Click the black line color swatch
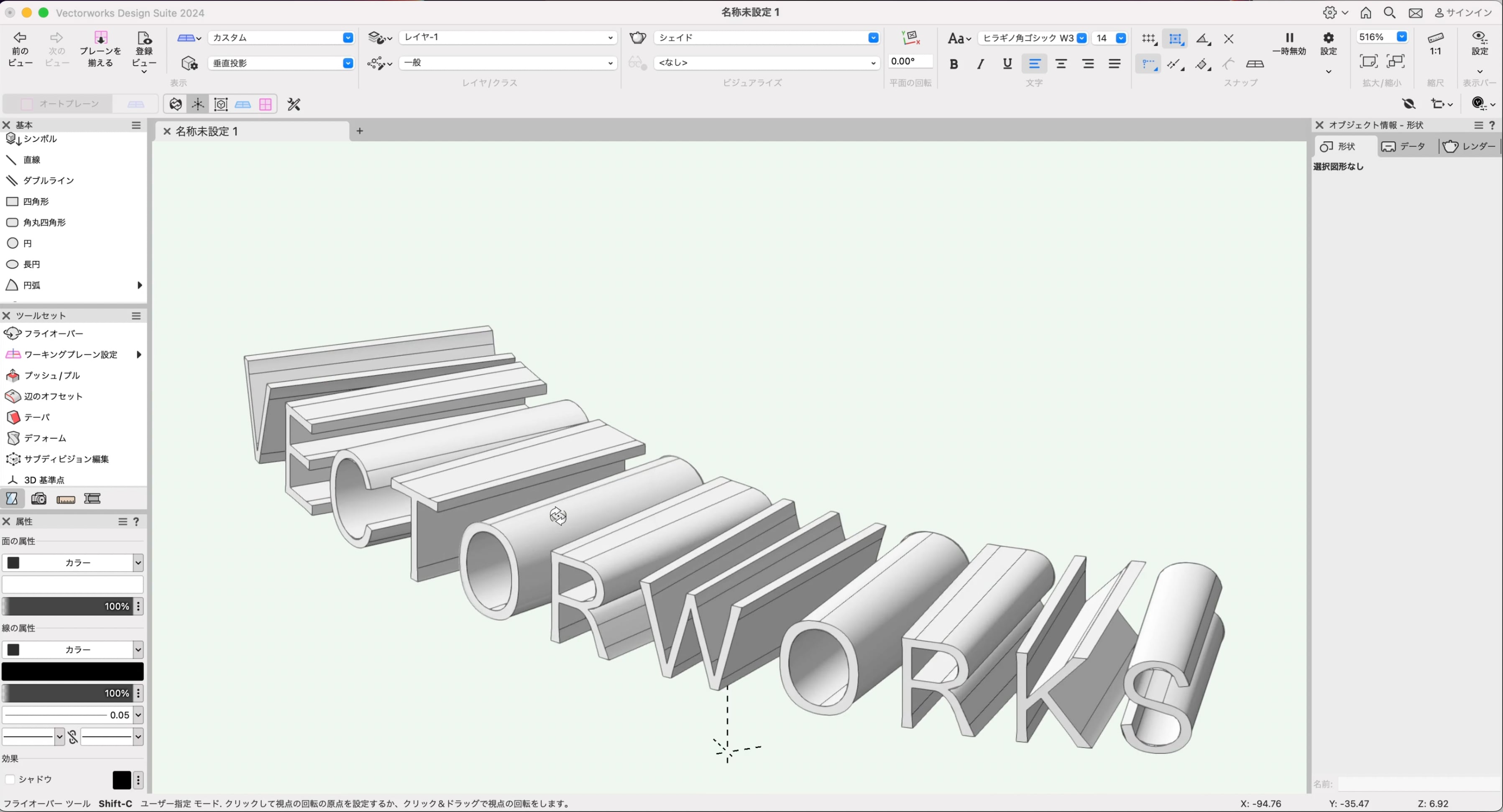The height and width of the screenshot is (812, 1503). pos(72,672)
